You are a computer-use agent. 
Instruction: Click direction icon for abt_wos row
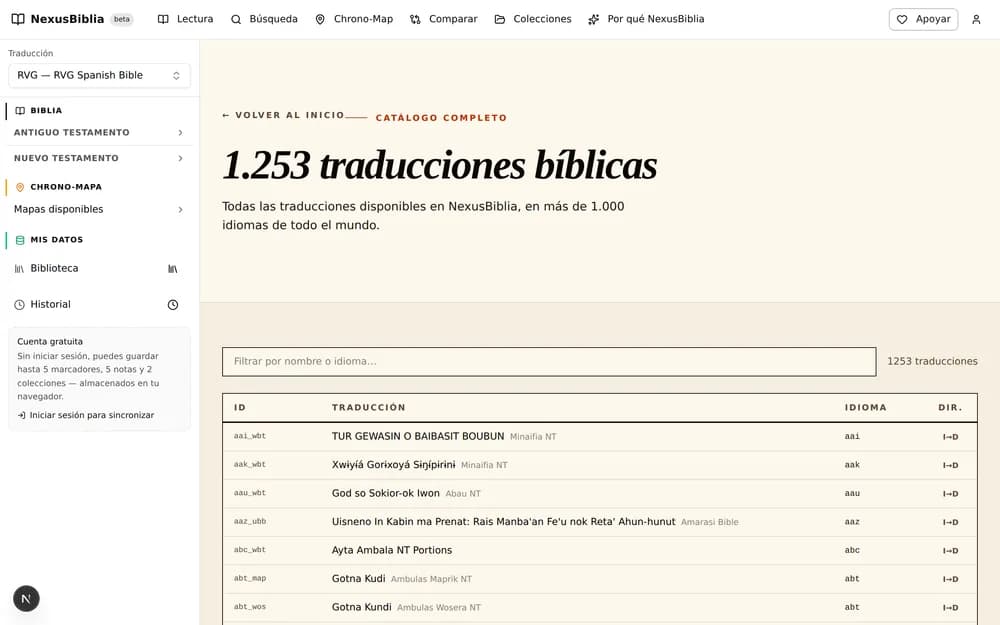point(950,608)
